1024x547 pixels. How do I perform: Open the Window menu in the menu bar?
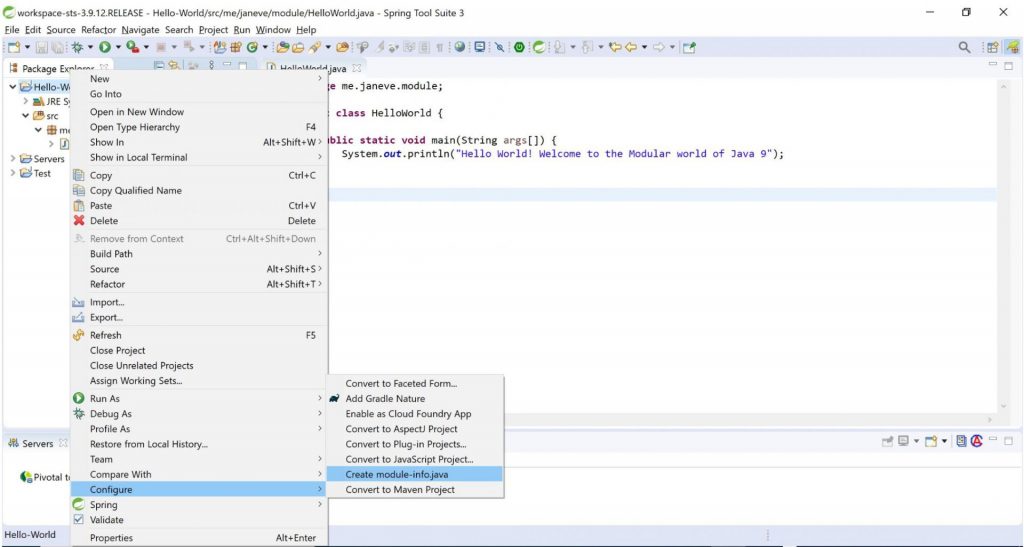[273, 30]
